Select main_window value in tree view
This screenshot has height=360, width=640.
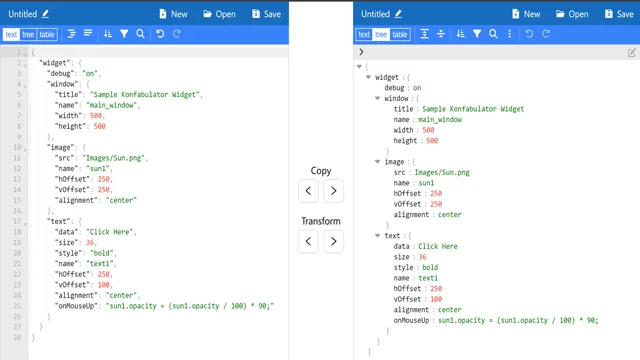(x=440, y=120)
